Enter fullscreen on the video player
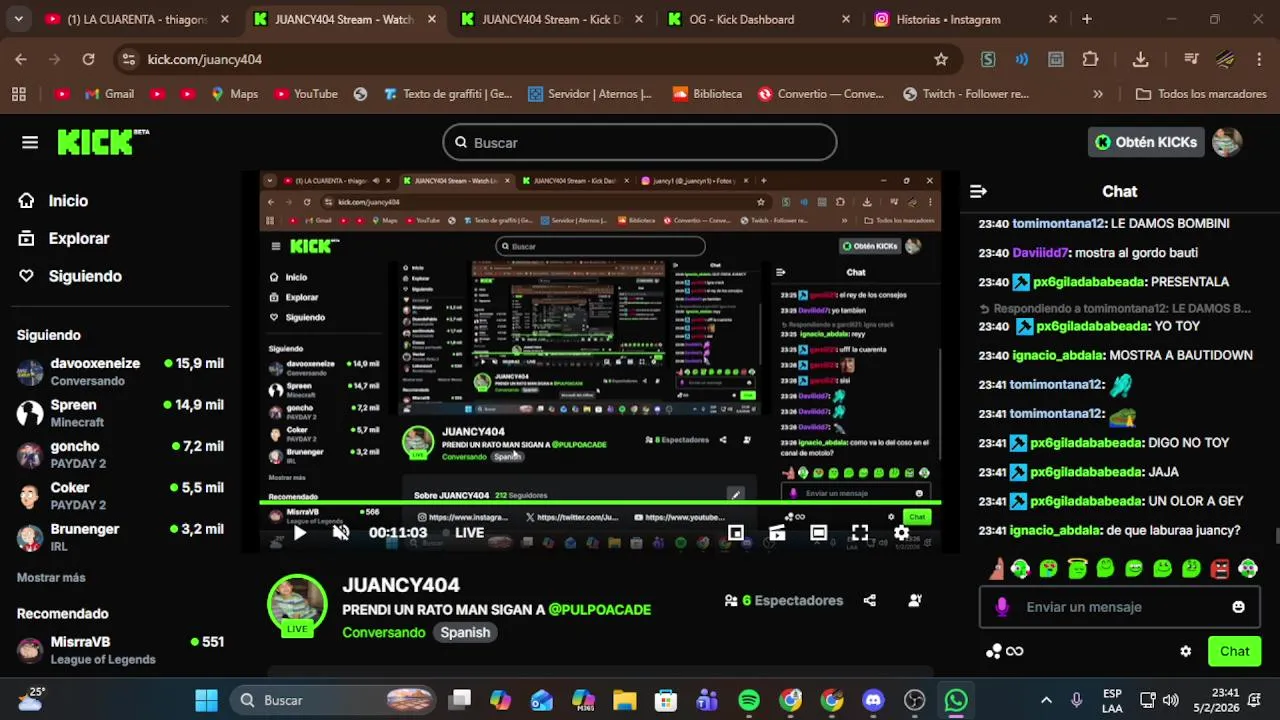 point(860,533)
